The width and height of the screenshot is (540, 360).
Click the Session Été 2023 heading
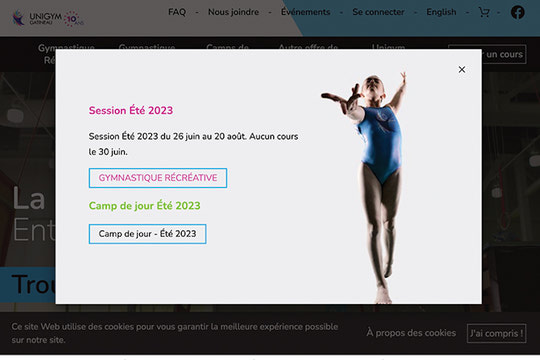(131, 110)
